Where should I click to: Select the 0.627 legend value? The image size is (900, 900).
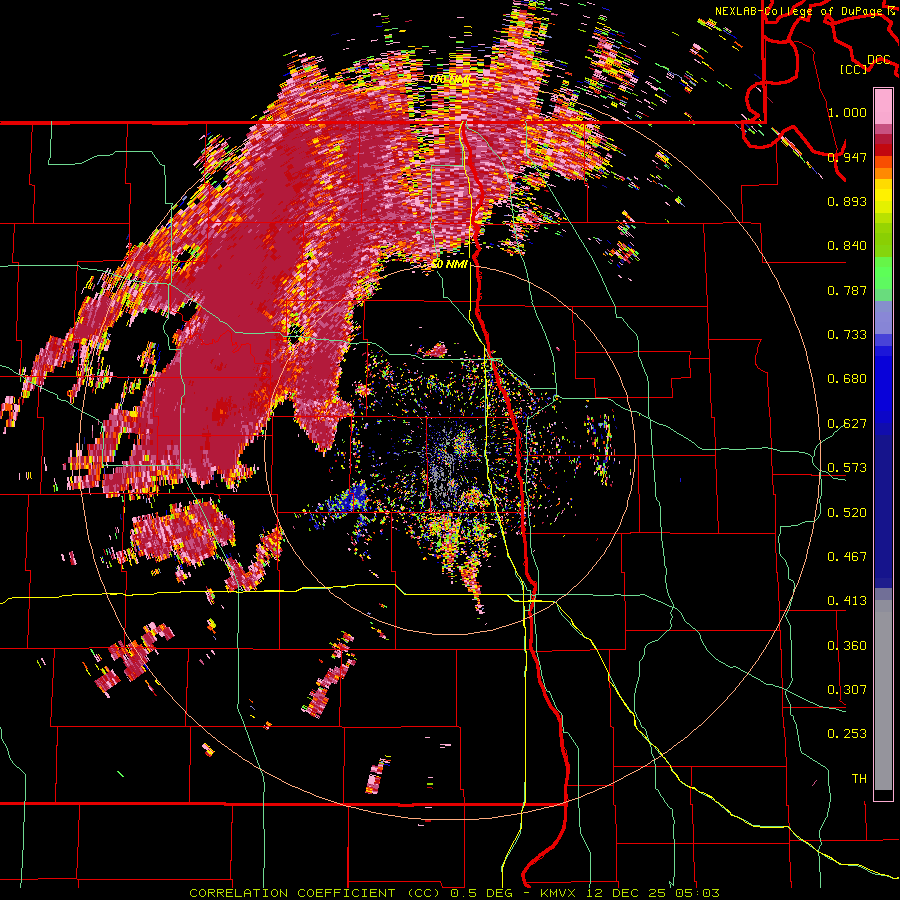(x=847, y=424)
